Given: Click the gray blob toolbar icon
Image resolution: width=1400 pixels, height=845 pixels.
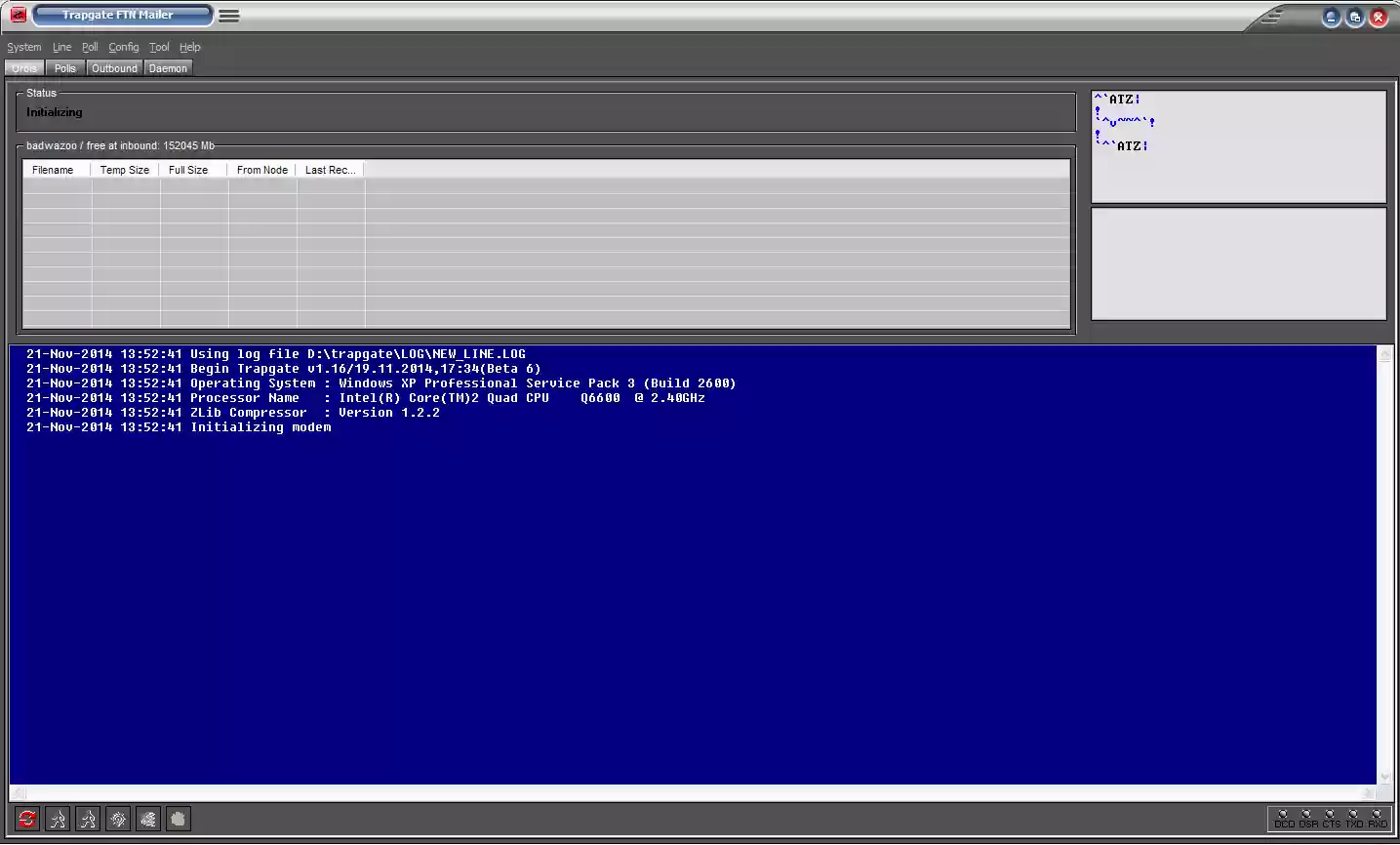Looking at the screenshot, I should point(178,819).
